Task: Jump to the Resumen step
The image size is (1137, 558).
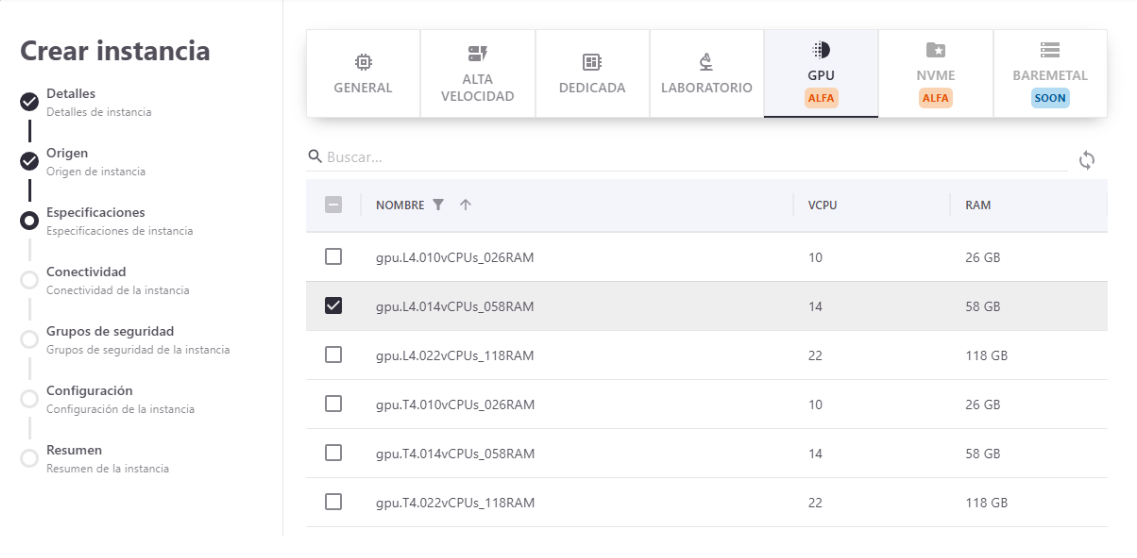Action: coord(74,450)
